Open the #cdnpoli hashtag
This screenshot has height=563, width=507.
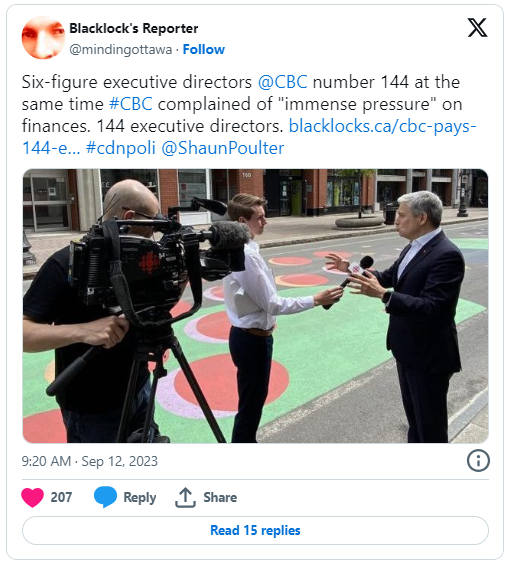point(121,148)
